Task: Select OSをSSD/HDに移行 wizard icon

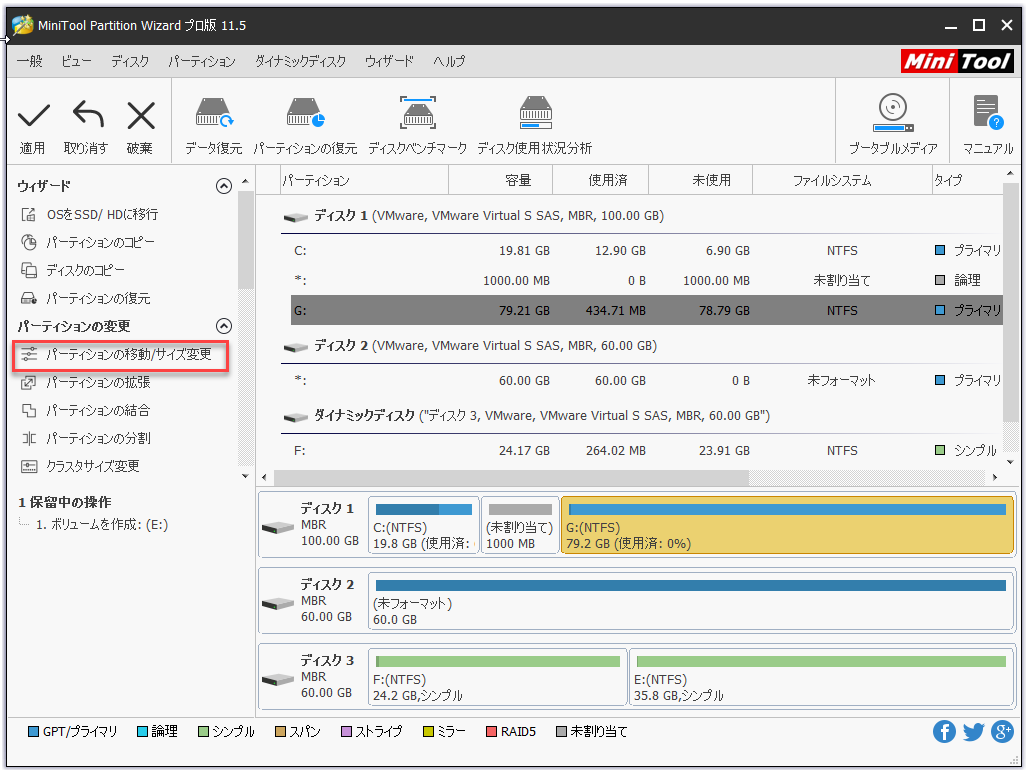Action: coord(28,215)
